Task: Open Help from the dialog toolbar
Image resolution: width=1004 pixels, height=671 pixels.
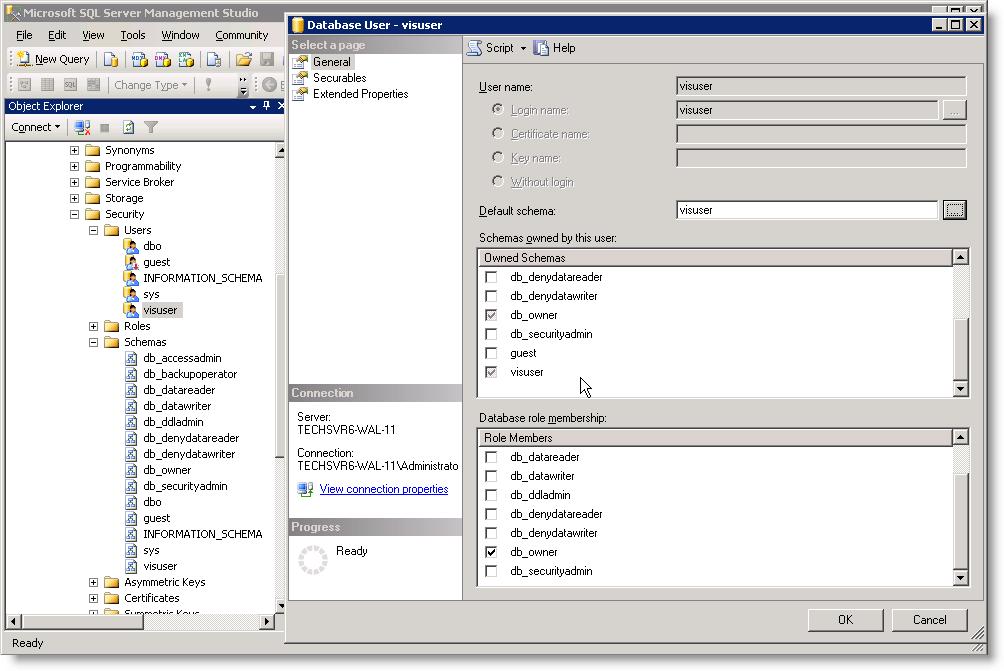Action: coord(555,48)
